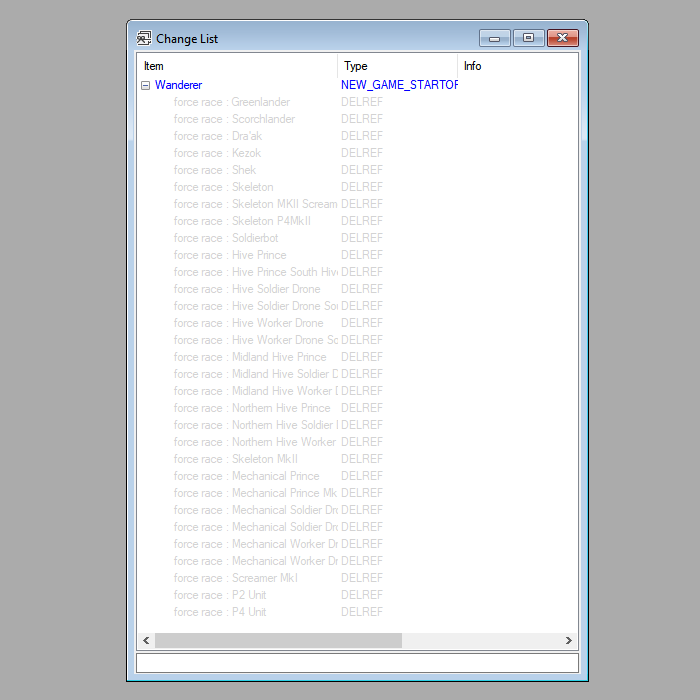
Task: Click DELREF in the P4 Unit row
Action: tap(362, 612)
